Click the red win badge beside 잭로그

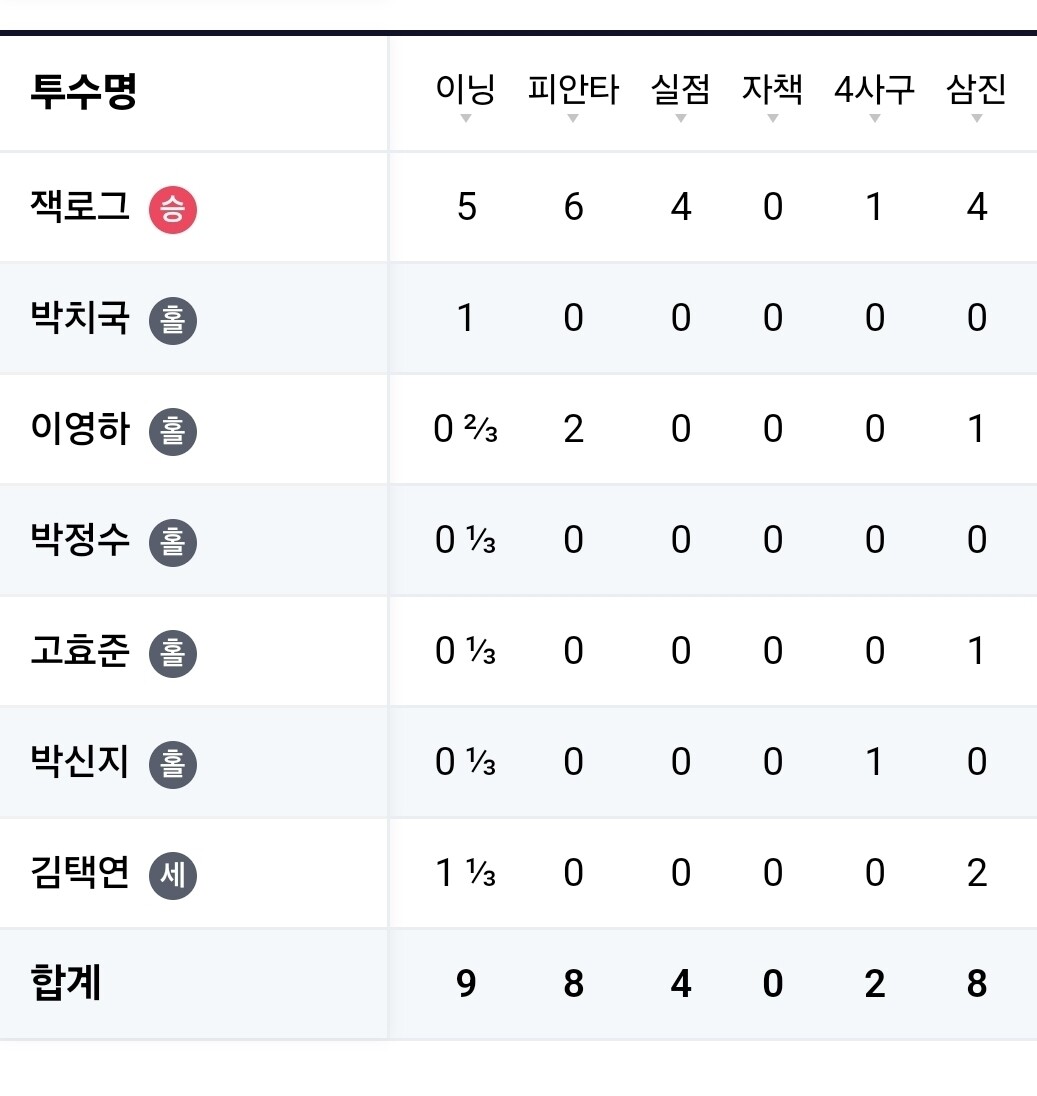pos(173,210)
